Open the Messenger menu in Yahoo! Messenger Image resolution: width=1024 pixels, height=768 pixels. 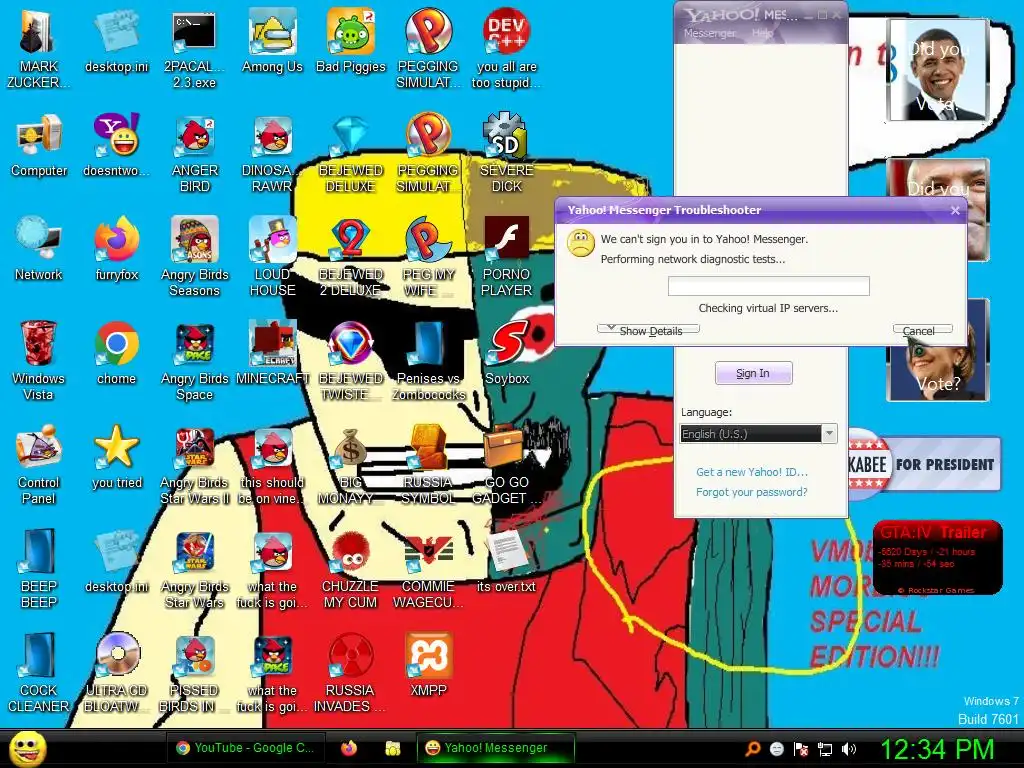click(x=709, y=33)
